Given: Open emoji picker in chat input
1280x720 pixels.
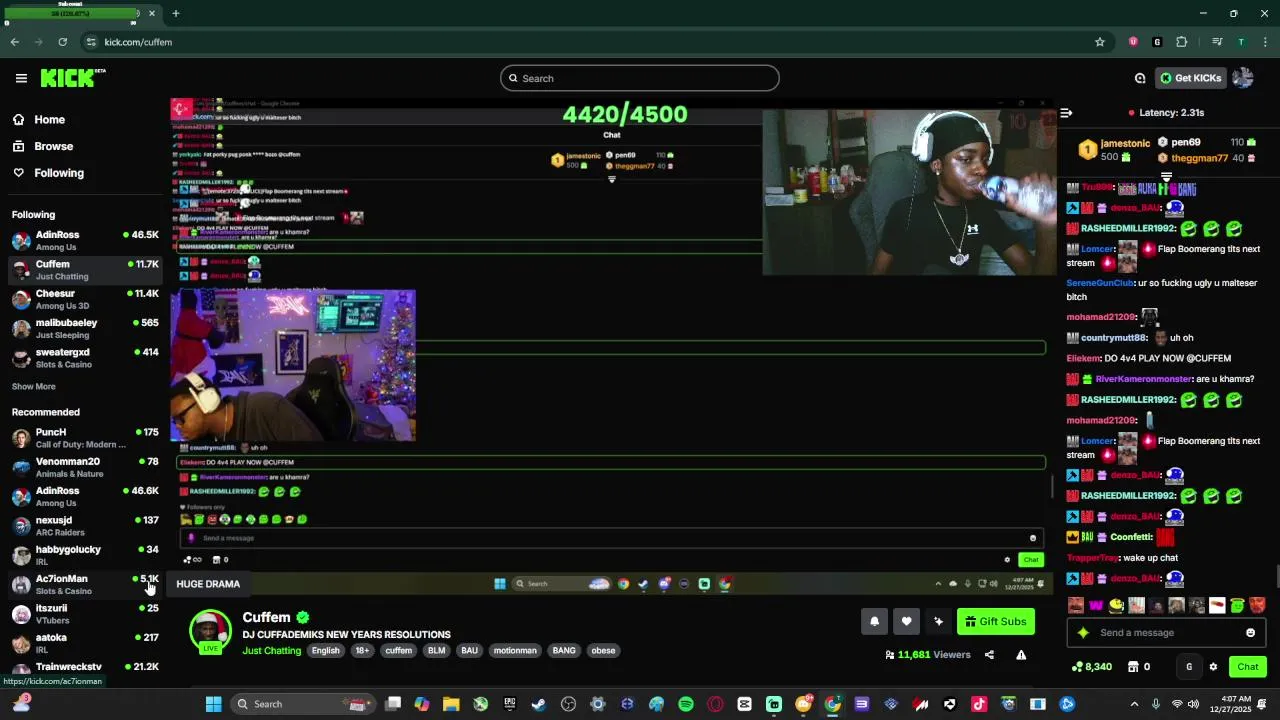Looking at the screenshot, I should 1250,633.
